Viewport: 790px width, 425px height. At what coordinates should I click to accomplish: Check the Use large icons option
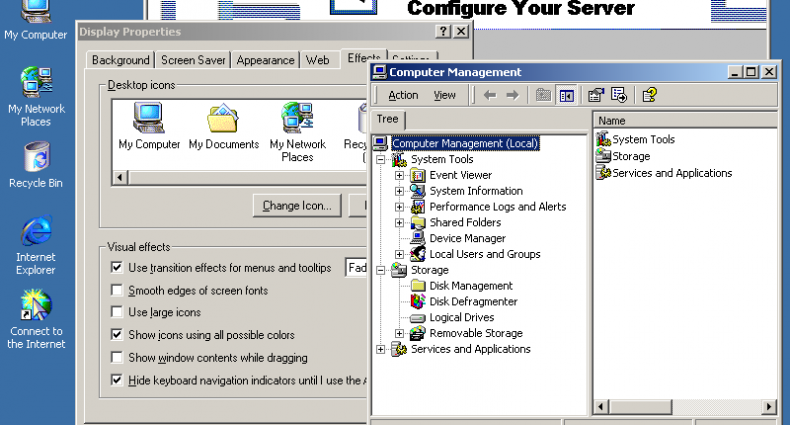click(x=117, y=313)
